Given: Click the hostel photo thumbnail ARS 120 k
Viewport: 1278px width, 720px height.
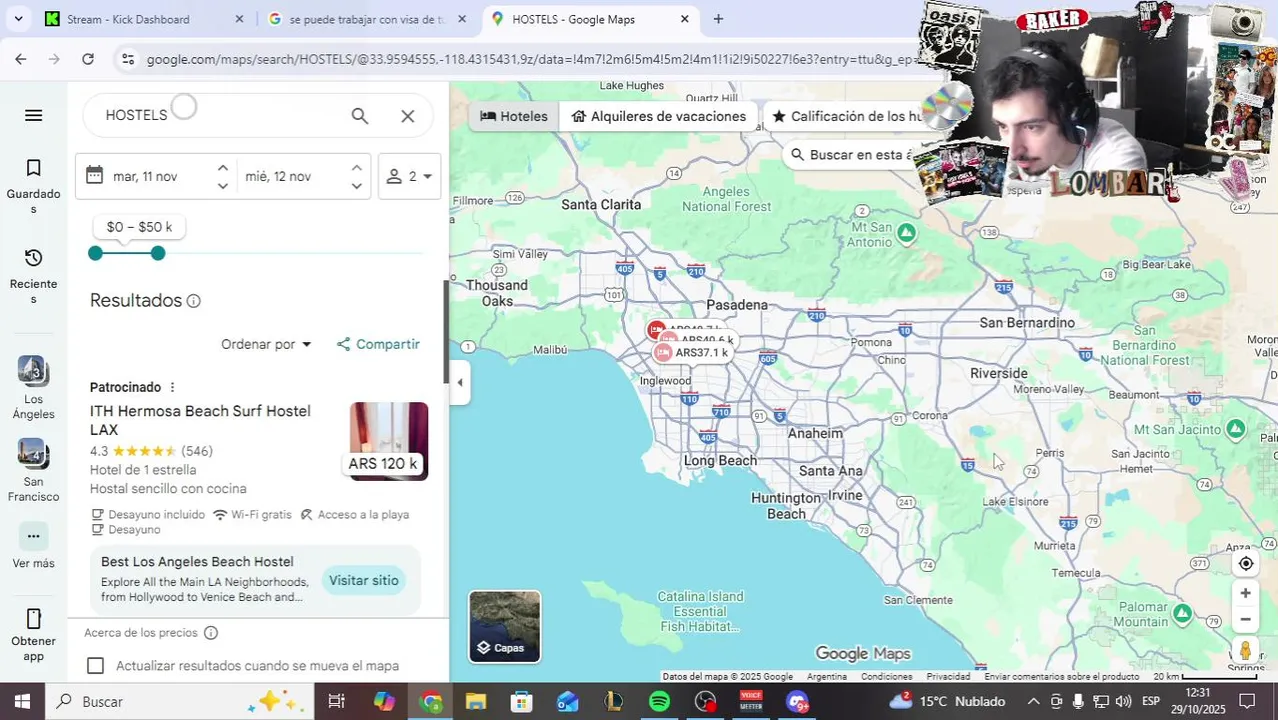Looking at the screenshot, I should [388, 441].
